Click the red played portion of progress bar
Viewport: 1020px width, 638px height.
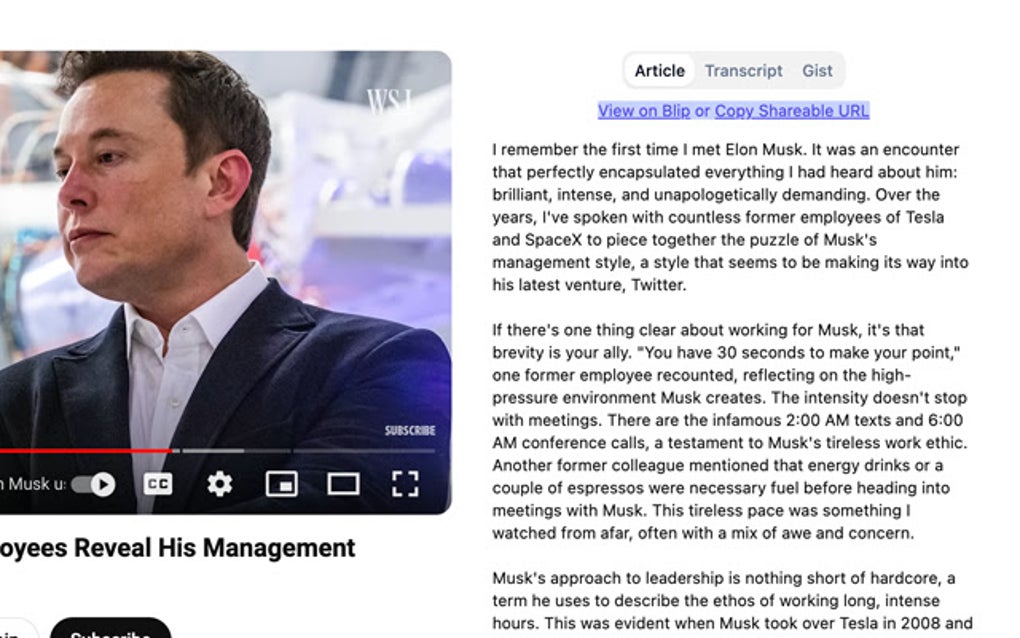pyautogui.click(x=85, y=450)
